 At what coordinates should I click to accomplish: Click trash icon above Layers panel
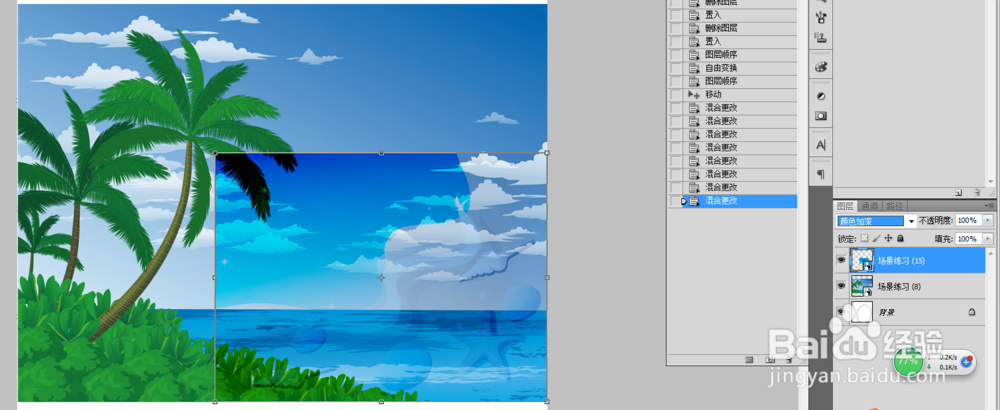coord(976,192)
